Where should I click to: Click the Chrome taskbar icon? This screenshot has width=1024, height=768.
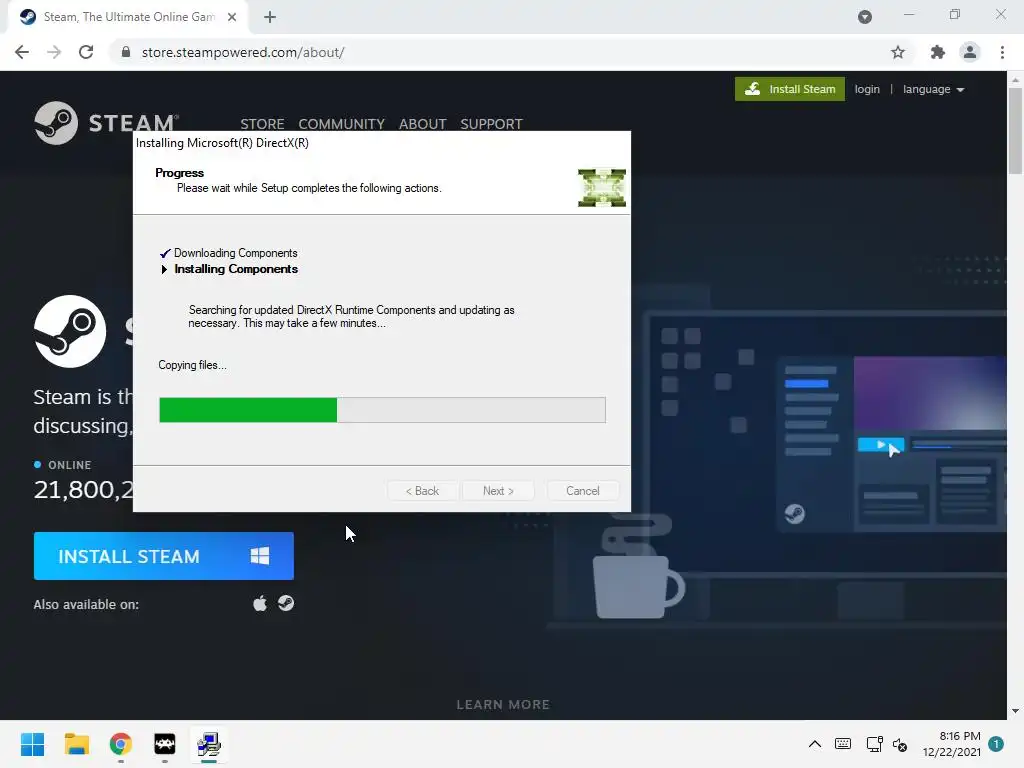121,744
